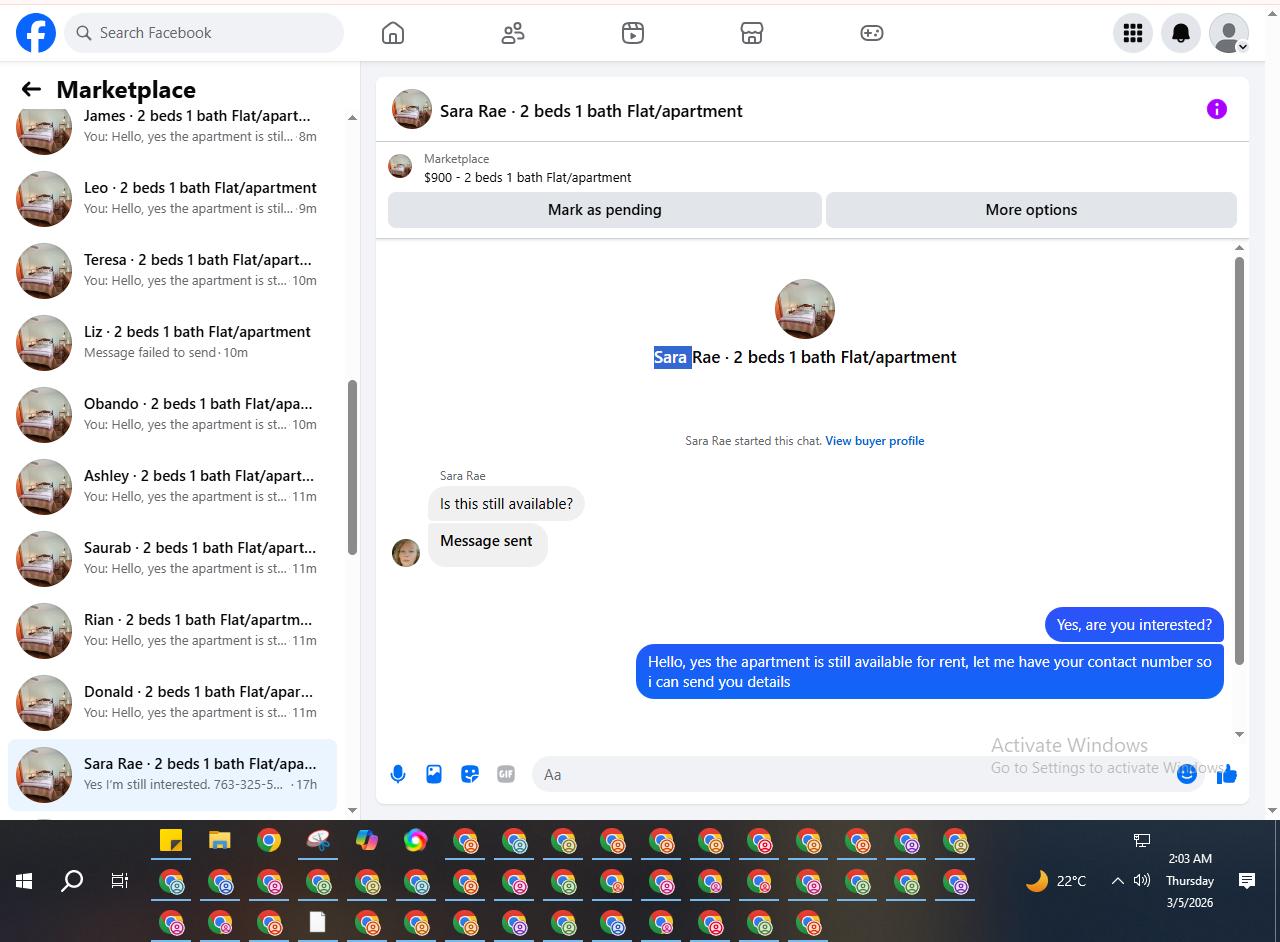The image size is (1280, 942).
Task: Select the Saurab conversation
Action: coord(172,559)
